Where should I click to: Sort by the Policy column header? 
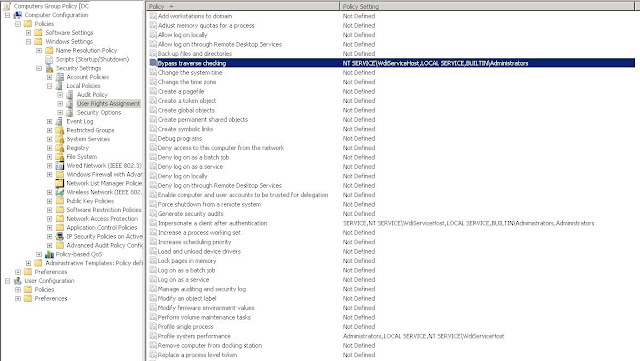click(x=242, y=6)
